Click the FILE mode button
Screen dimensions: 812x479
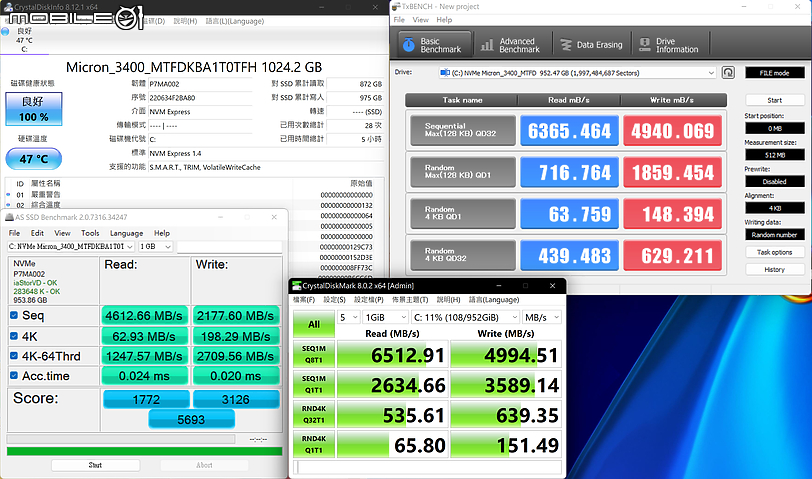[x=775, y=73]
